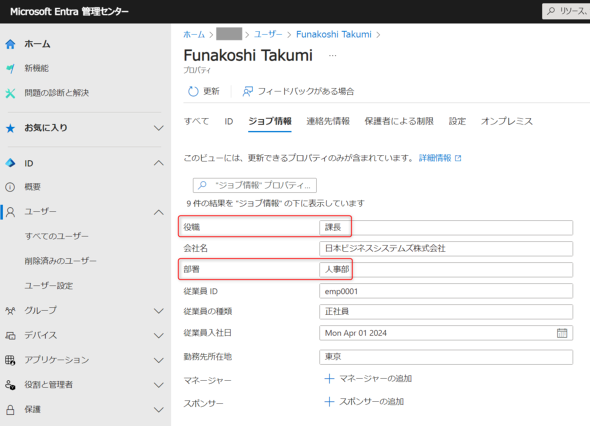The width and height of the screenshot is (590, 426).
Task: Click the 部署 field containing 人事部
Action: coord(446,270)
